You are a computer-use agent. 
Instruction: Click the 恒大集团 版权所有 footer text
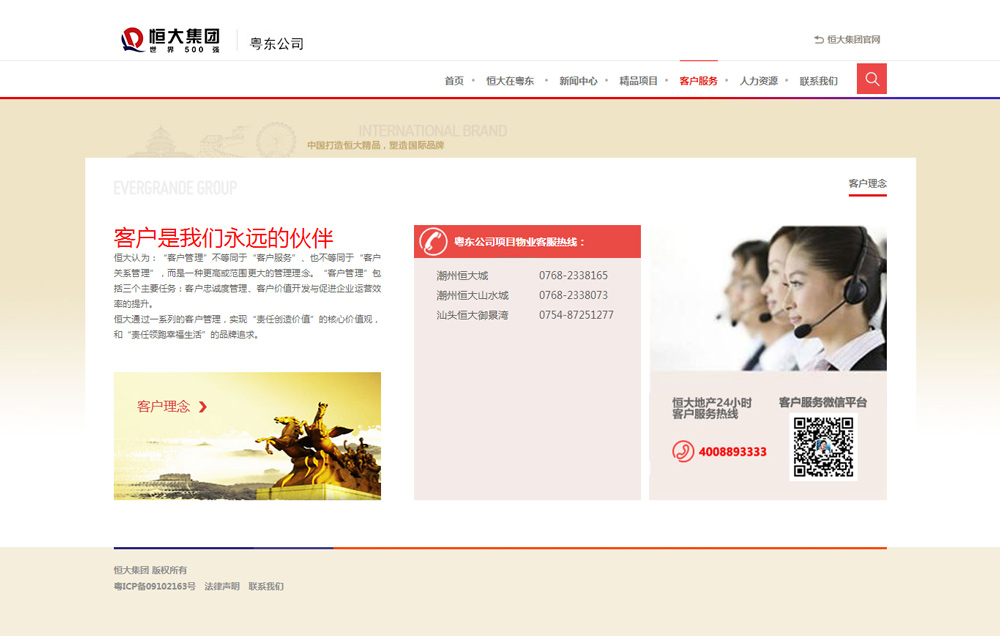[x=151, y=570]
